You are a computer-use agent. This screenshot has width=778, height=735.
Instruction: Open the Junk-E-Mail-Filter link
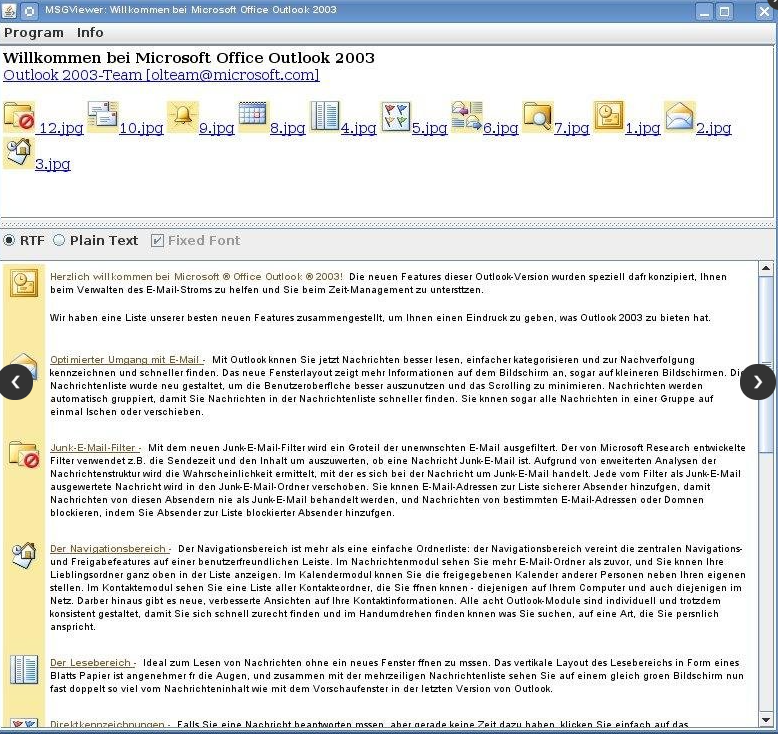tap(93, 448)
